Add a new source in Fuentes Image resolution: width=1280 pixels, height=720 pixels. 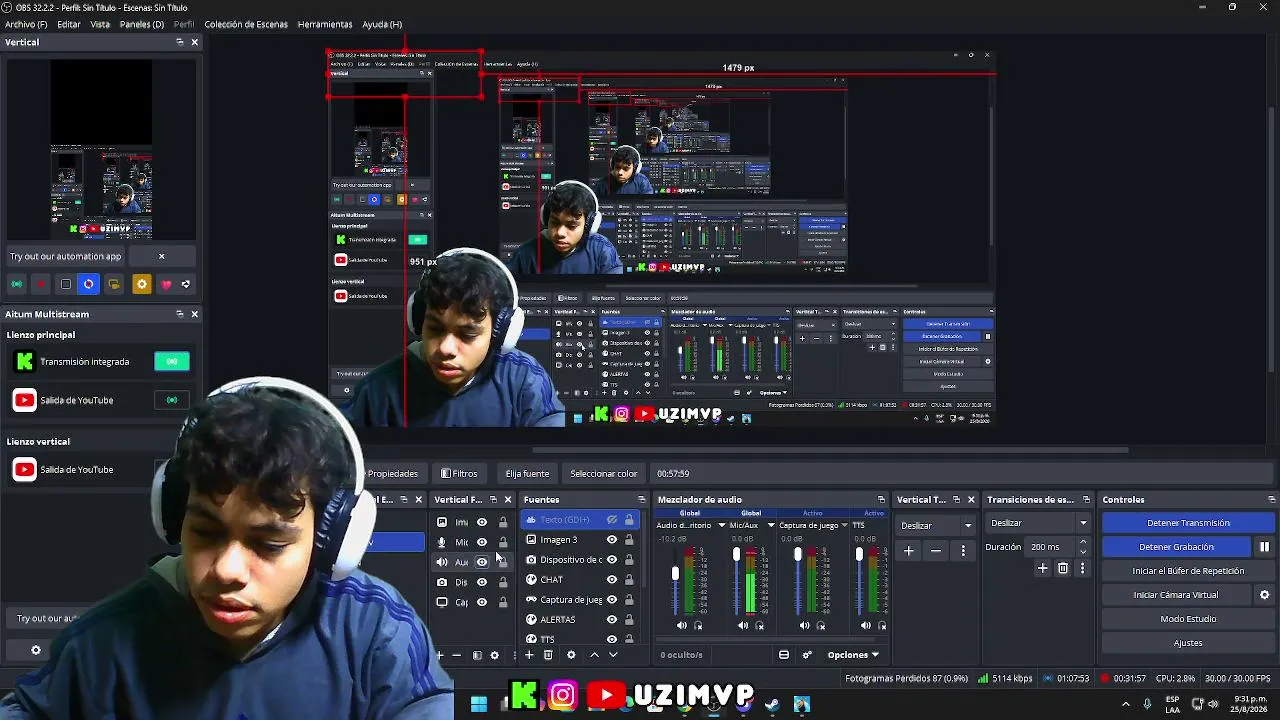click(529, 655)
